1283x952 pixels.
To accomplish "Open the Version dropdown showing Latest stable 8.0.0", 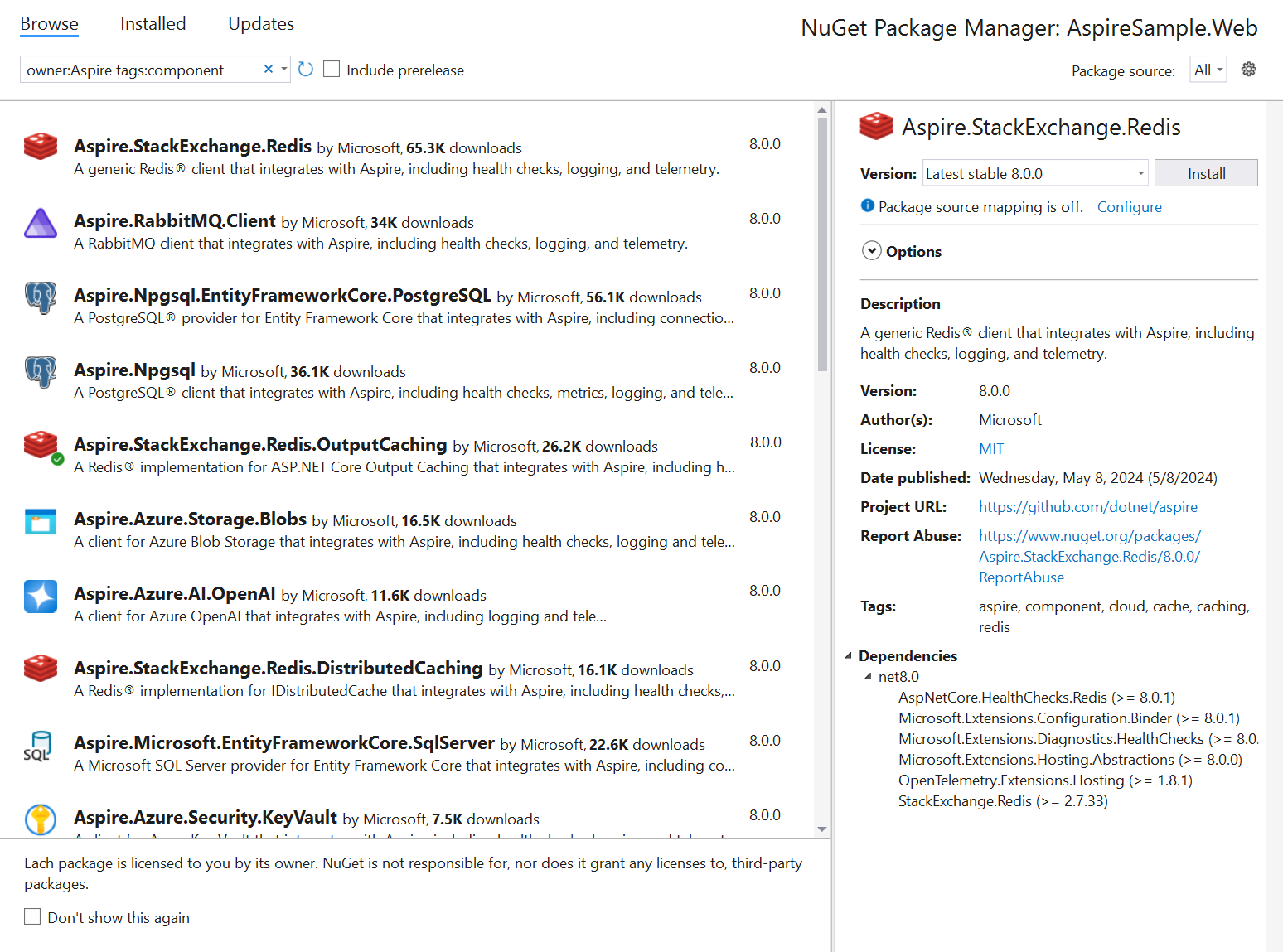I will [1035, 173].
